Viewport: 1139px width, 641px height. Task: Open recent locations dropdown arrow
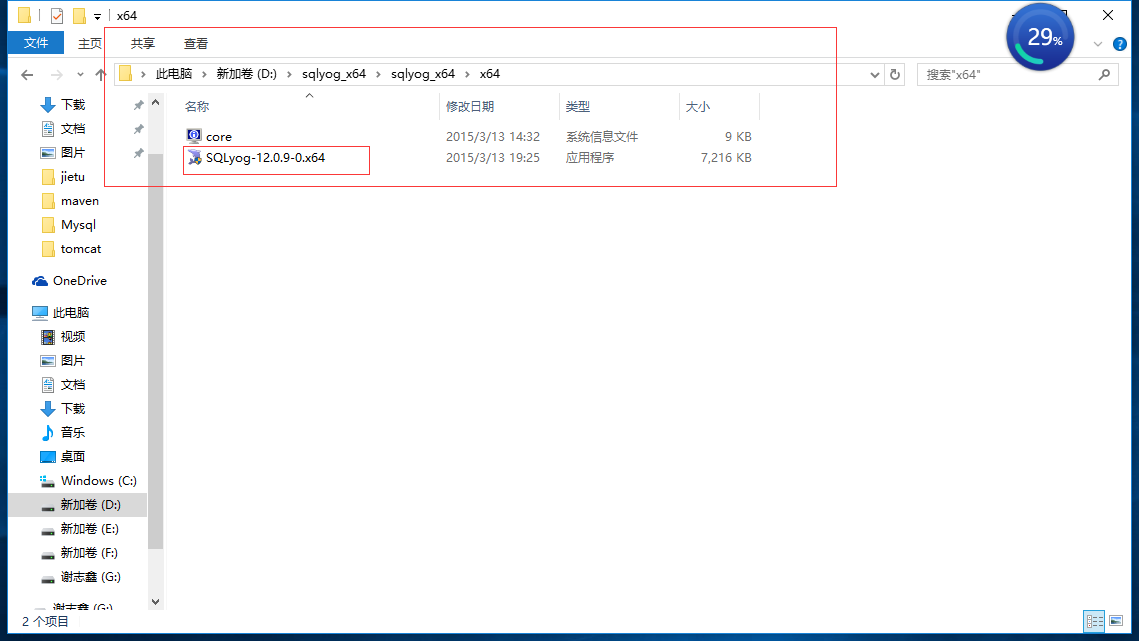click(x=80, y=74)
